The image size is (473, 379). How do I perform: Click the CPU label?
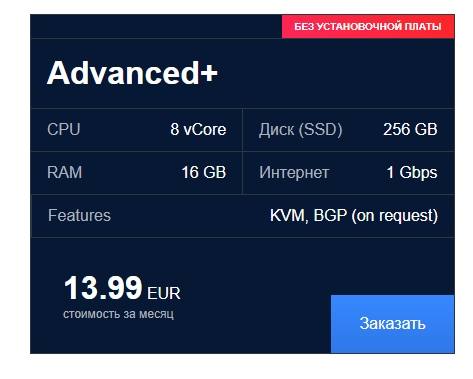[x=64, y=129]
